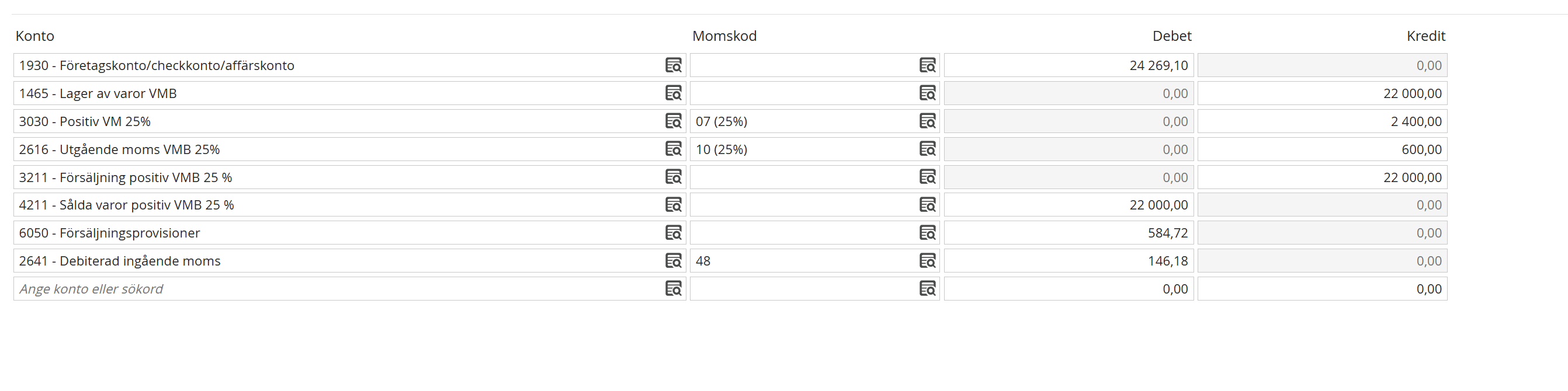Click the credit field in empty bottom row
The height and width of the screenshot is (391, 1568).
coord(1322,289)
